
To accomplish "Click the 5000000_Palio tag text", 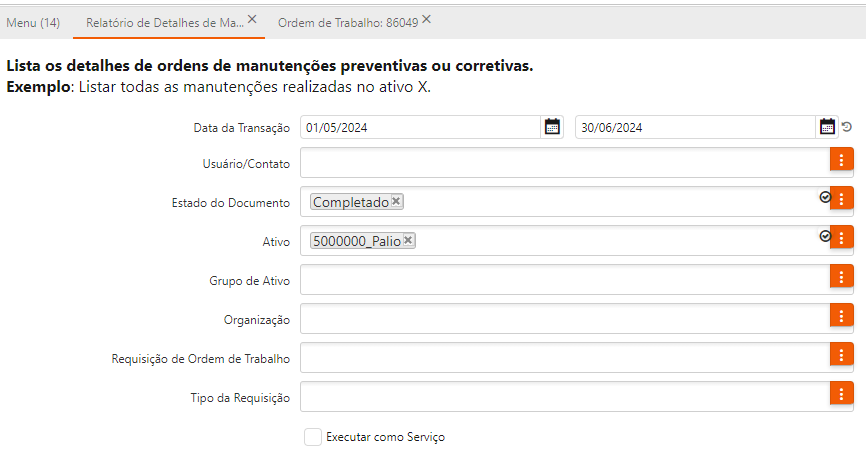I will [357, 241].
